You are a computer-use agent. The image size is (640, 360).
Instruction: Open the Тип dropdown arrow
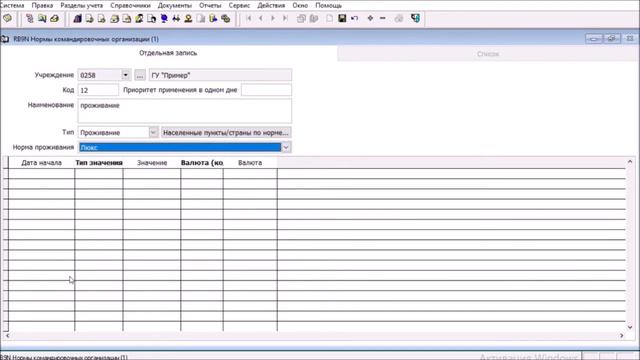[x=153, y=132]
